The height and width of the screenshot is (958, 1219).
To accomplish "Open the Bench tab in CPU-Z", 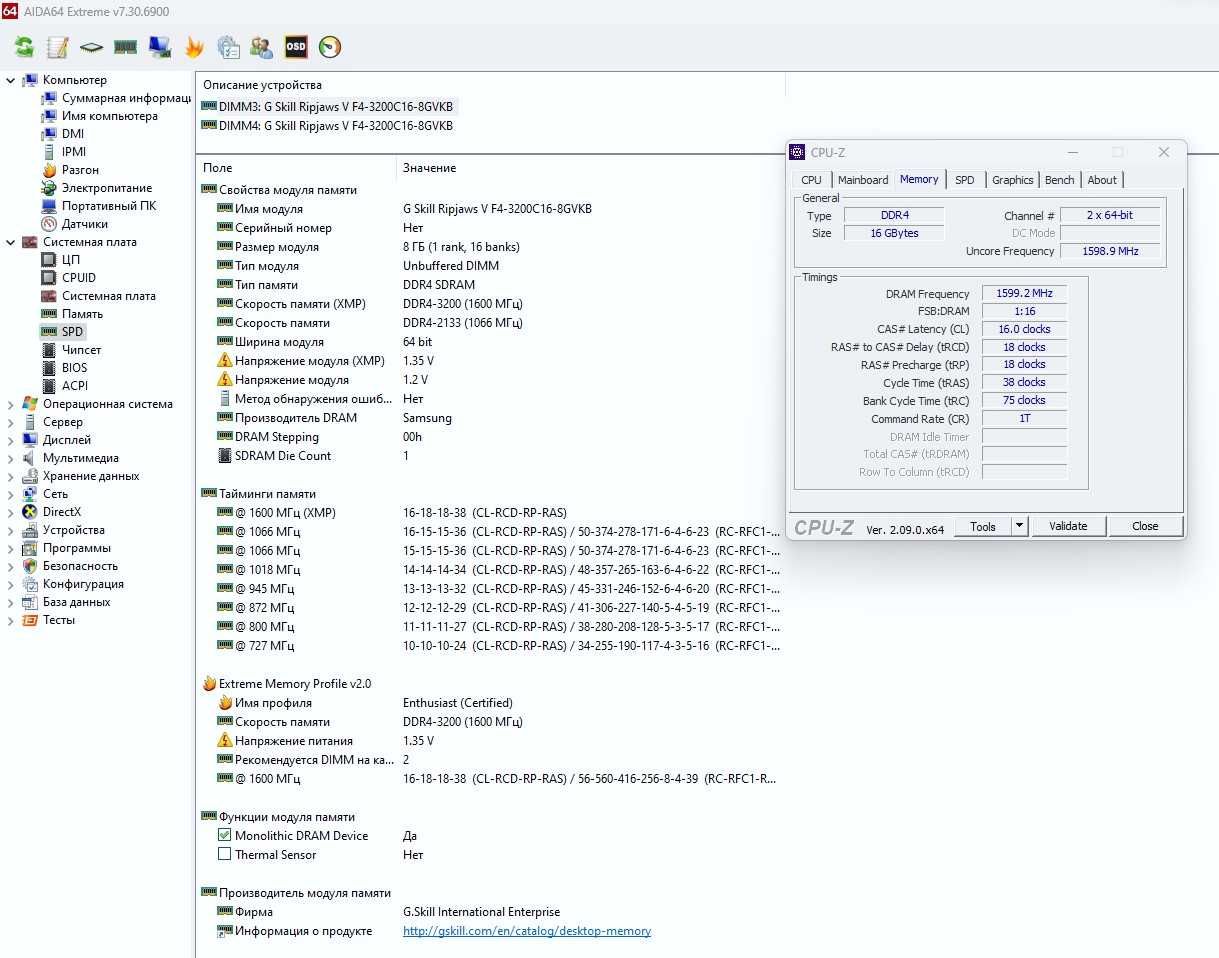I will point(1059,180).
